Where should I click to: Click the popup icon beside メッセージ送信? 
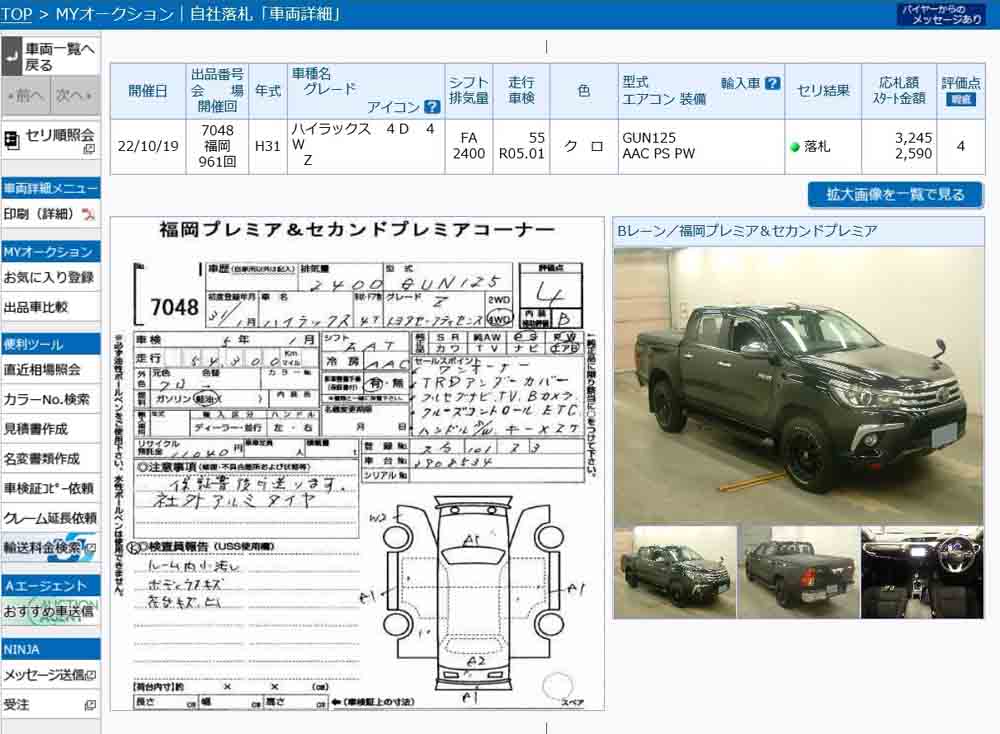91,675
